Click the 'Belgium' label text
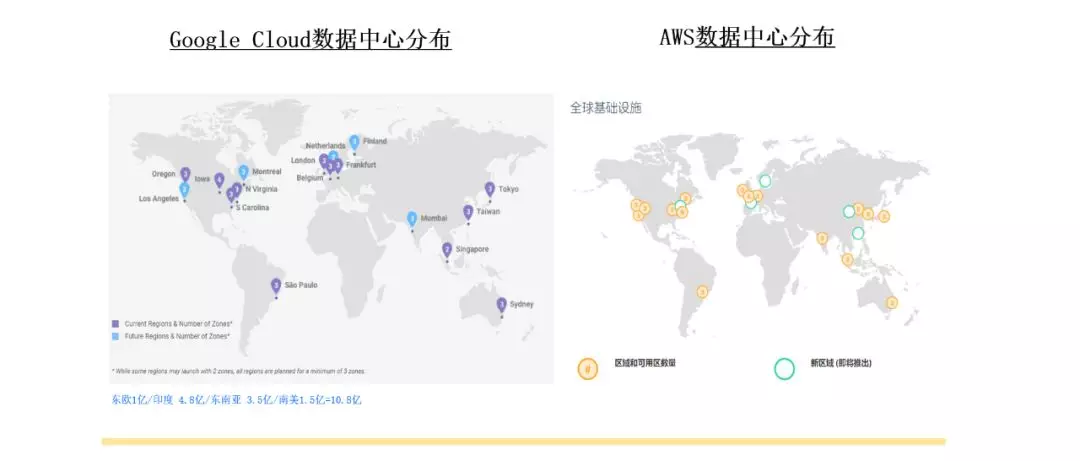This screenshot has height=461, width=1080. 309,178
